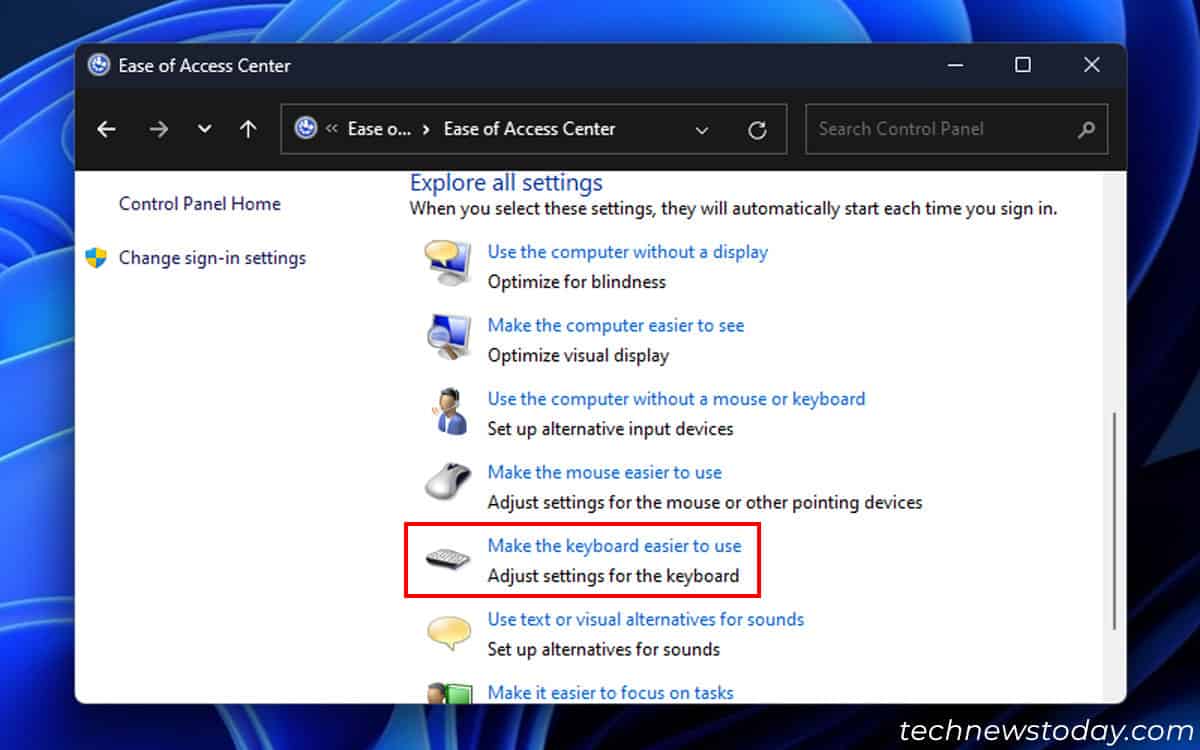Click the mouse device icon
The height and width of the screenshot is (750, 1200).
tap(447, 483)
